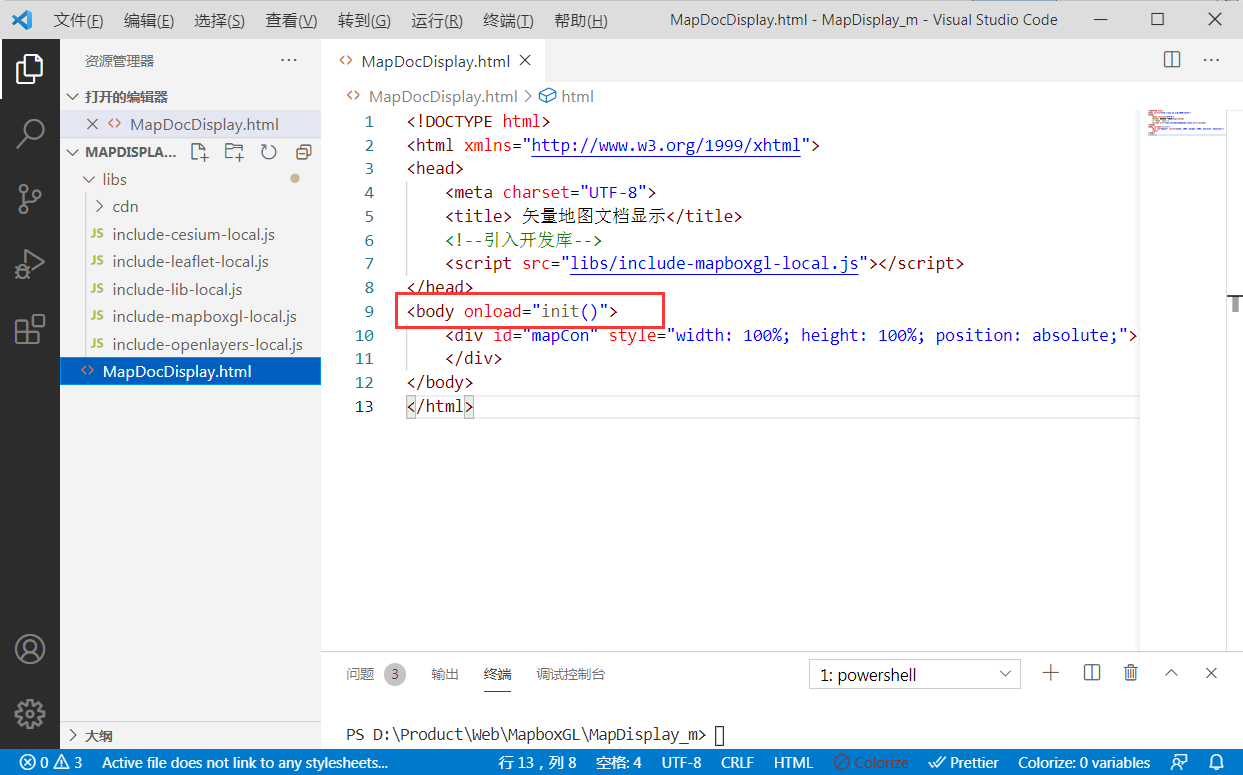Click the html breadcrumb symbol
This screenshot has height=775, width=1243.
click(x=567, y=96)
